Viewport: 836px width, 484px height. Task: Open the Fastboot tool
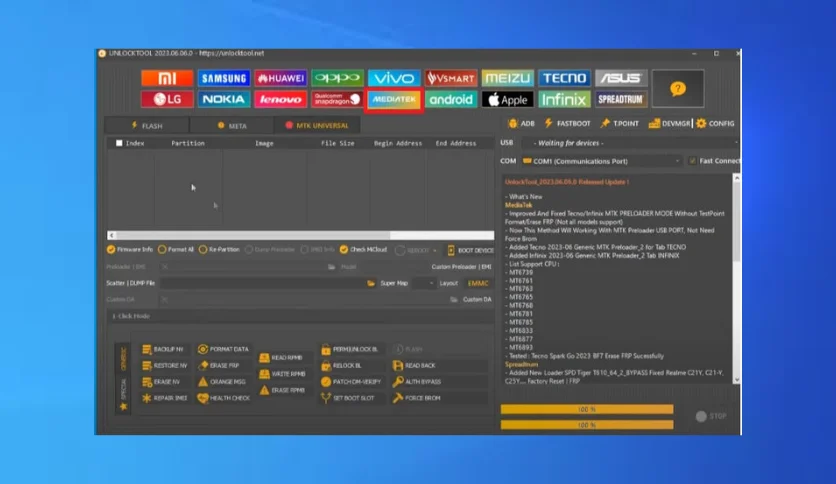coord(567,123)
